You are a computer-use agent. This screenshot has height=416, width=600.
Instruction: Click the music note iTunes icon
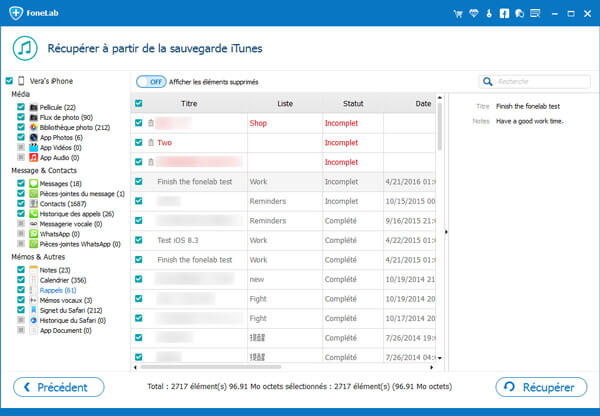pyautogui.click(x=25, y=48)
